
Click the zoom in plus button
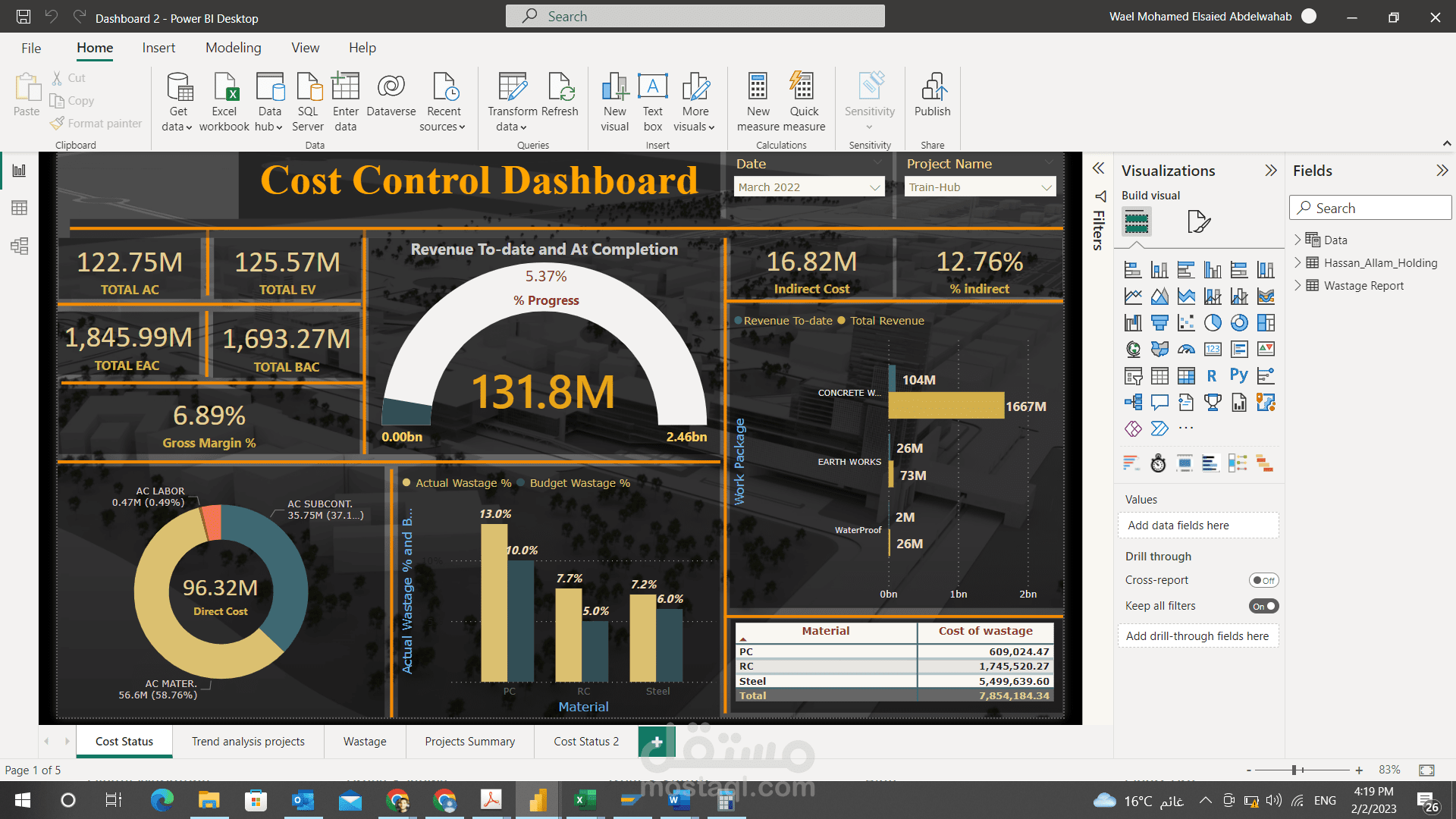(1359, 770)
